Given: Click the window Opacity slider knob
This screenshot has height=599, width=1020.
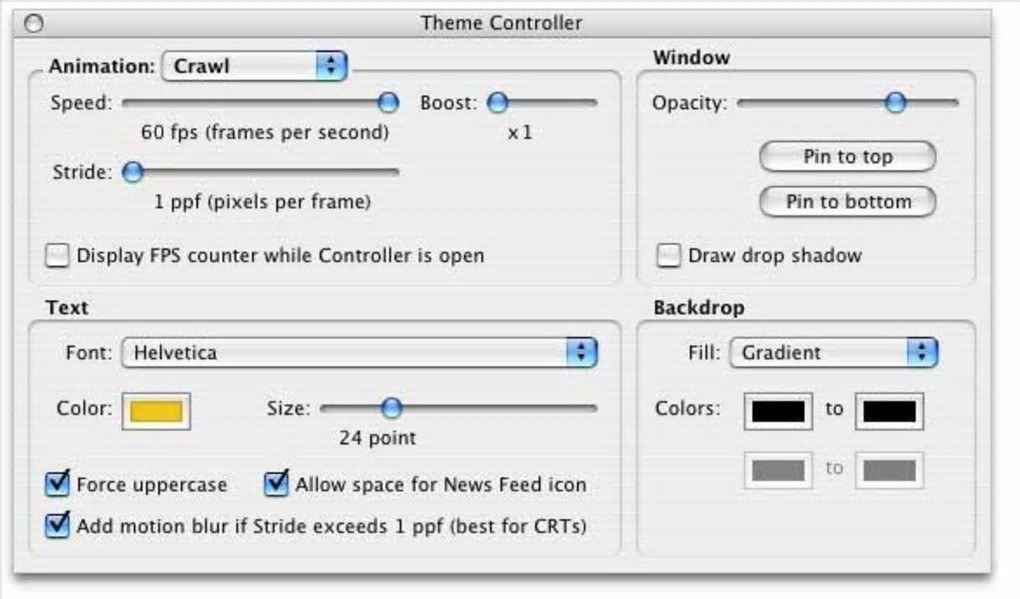Looking at the screenshot, I should click(x=895, y=102).
